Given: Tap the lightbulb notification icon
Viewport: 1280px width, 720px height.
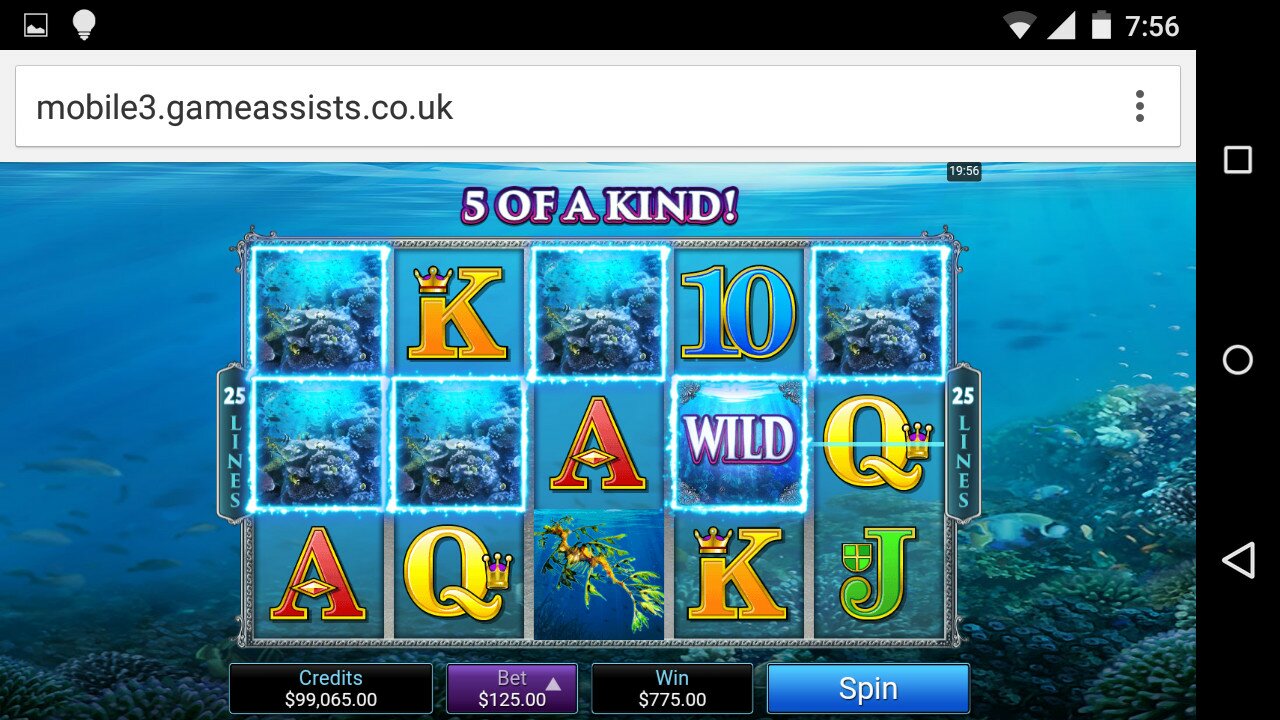Looking at the screenshot, I should 84,25.
